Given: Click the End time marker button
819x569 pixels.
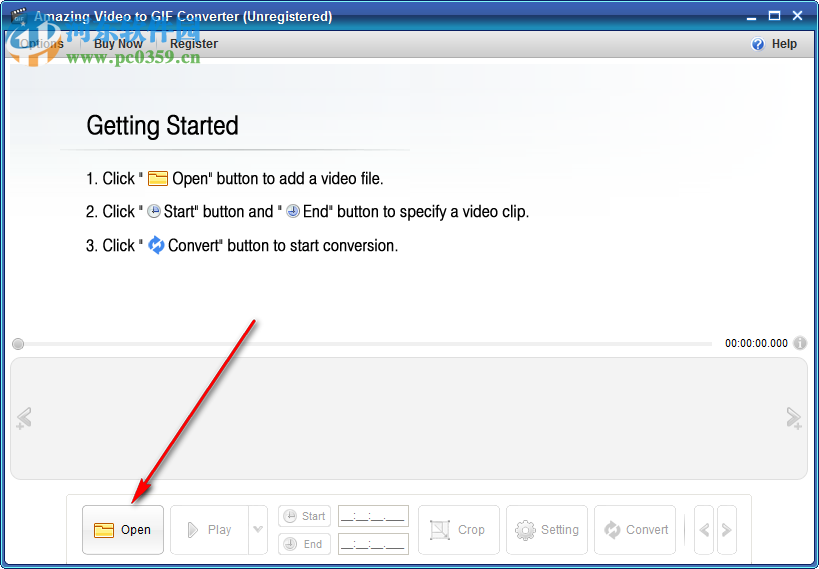Looking at the screenshot, I should click(305, 544).
